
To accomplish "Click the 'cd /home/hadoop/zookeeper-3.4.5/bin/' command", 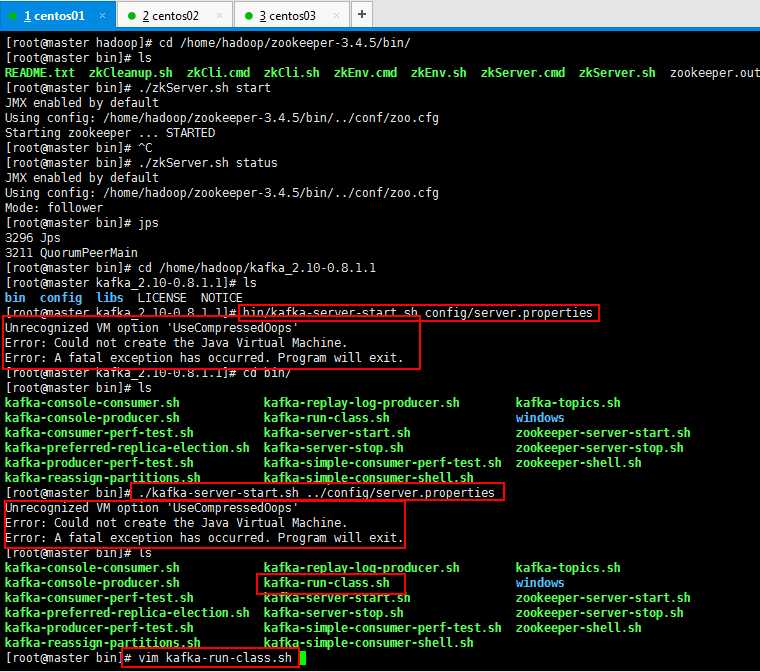I will point(285,43).
